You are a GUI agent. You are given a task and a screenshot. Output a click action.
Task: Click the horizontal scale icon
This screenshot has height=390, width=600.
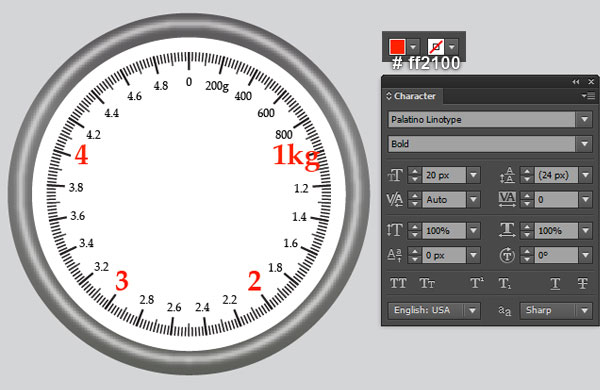[507, 230]
